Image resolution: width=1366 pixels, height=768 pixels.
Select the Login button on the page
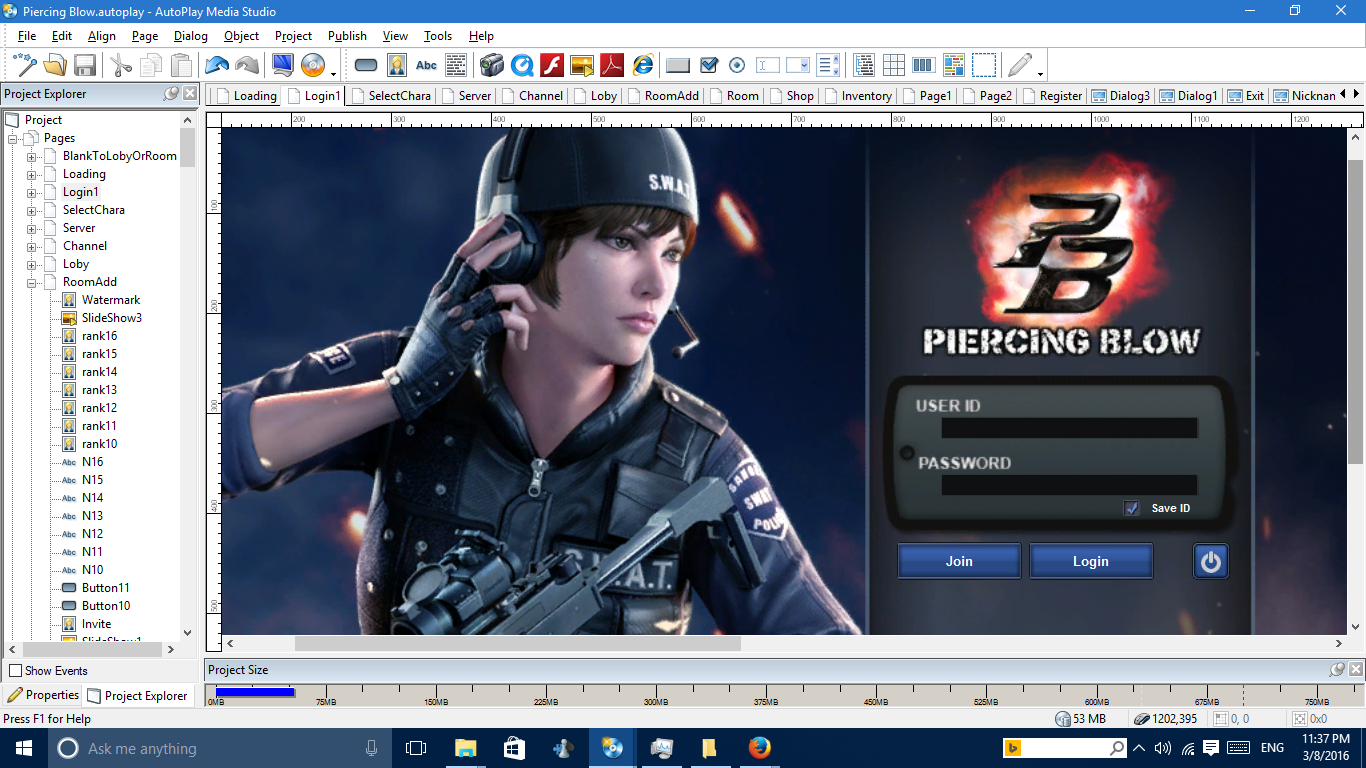point(1091,561)
